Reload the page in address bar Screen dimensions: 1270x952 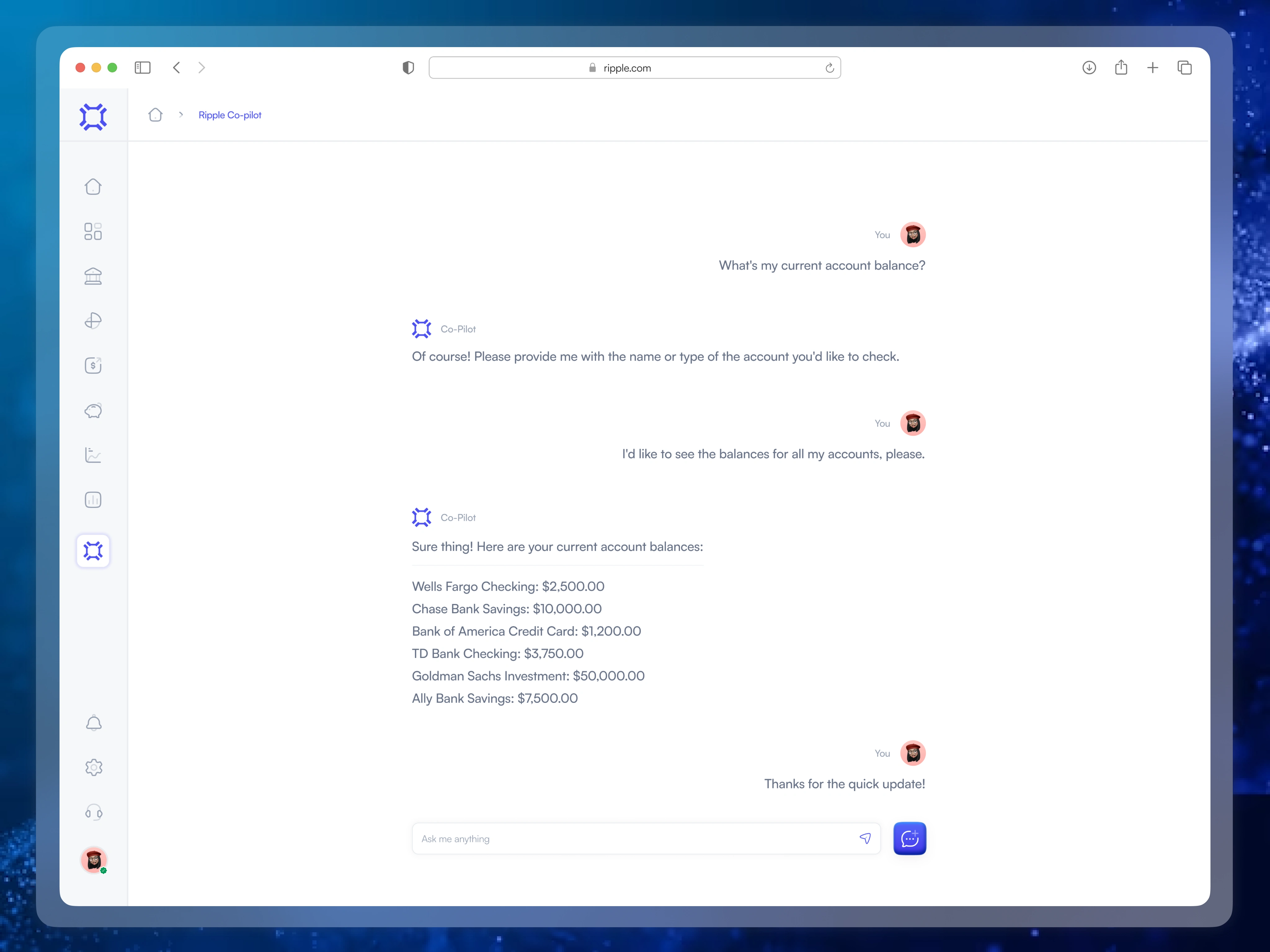click(829, 68)
